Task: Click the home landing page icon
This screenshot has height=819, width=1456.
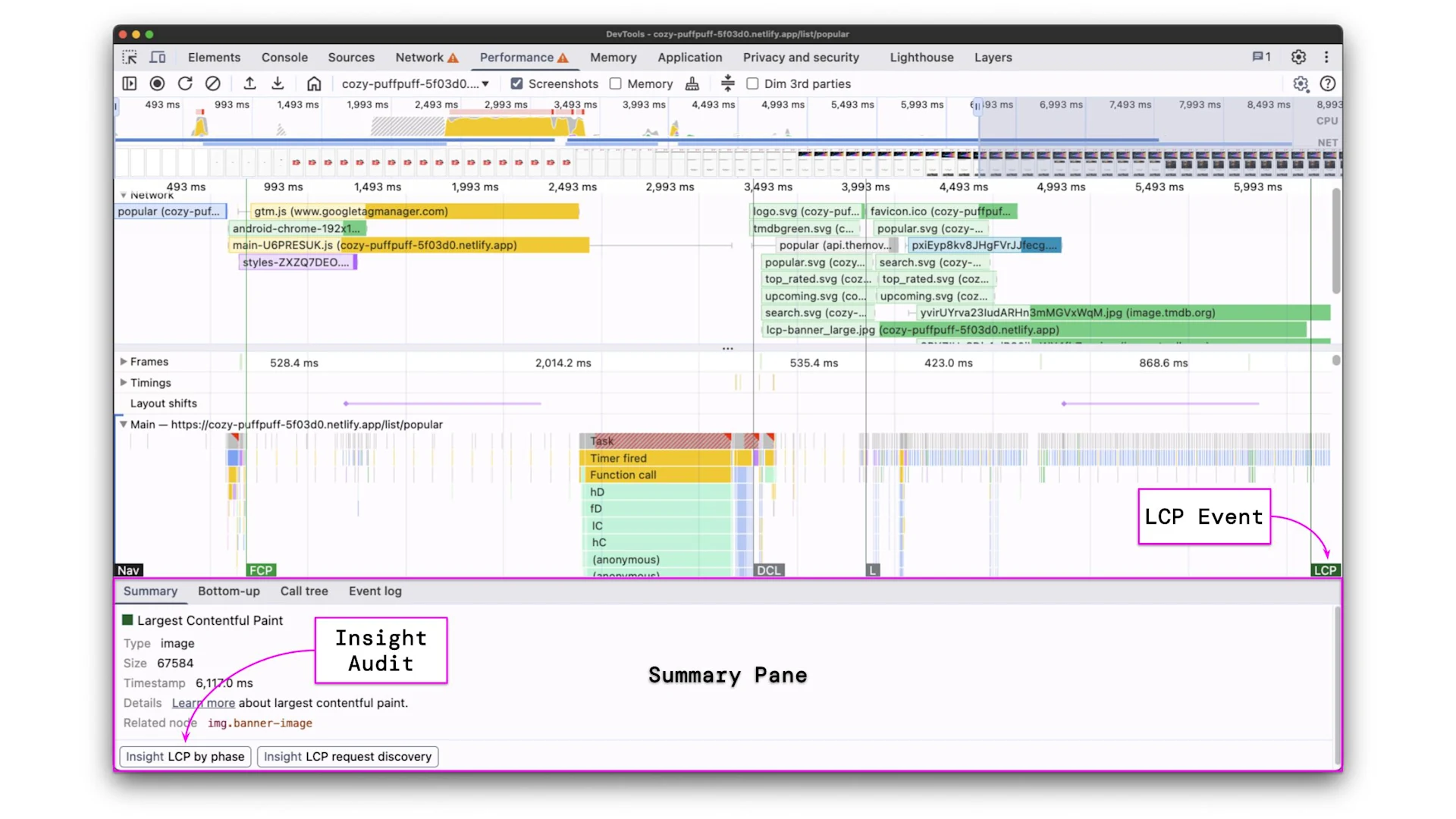Action: 314,83
